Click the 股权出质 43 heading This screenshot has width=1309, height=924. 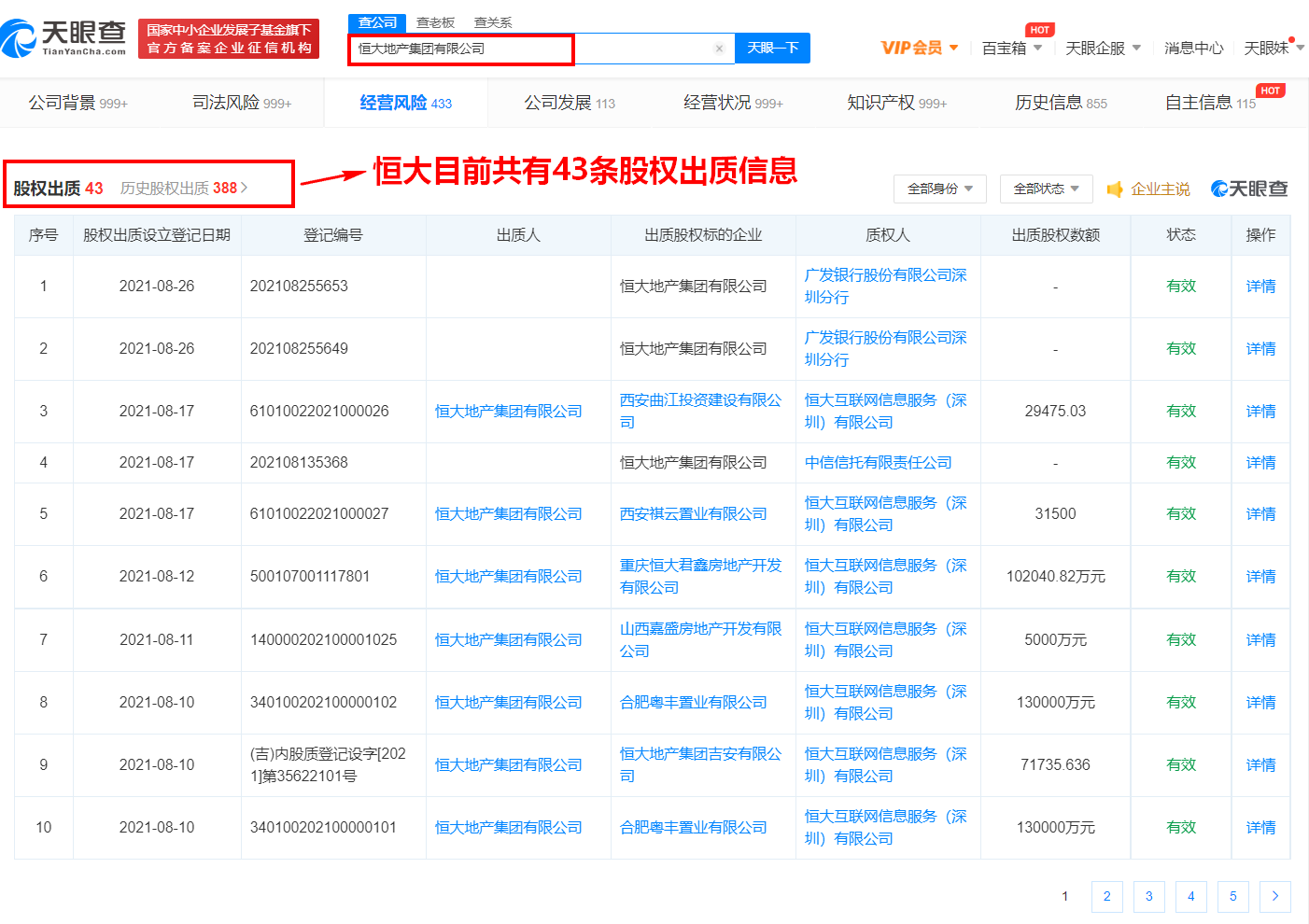click(x=58, y=189)
